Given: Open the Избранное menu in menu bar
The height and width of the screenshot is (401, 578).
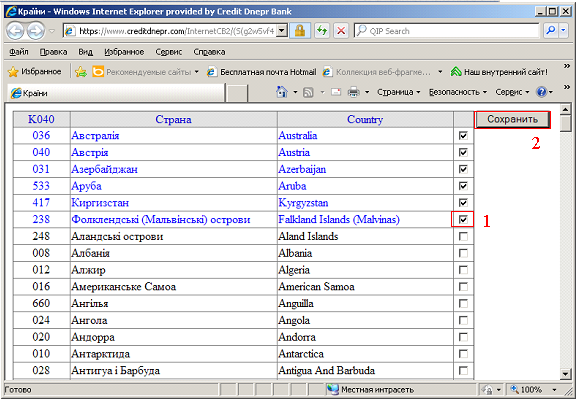Looking at the screenshot, I should click(x=124, y=52).
